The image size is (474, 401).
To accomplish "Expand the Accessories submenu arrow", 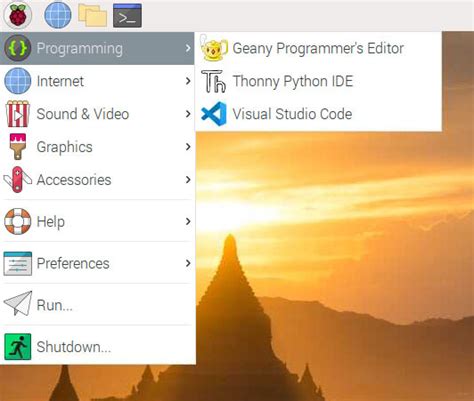I will point(188,180).
